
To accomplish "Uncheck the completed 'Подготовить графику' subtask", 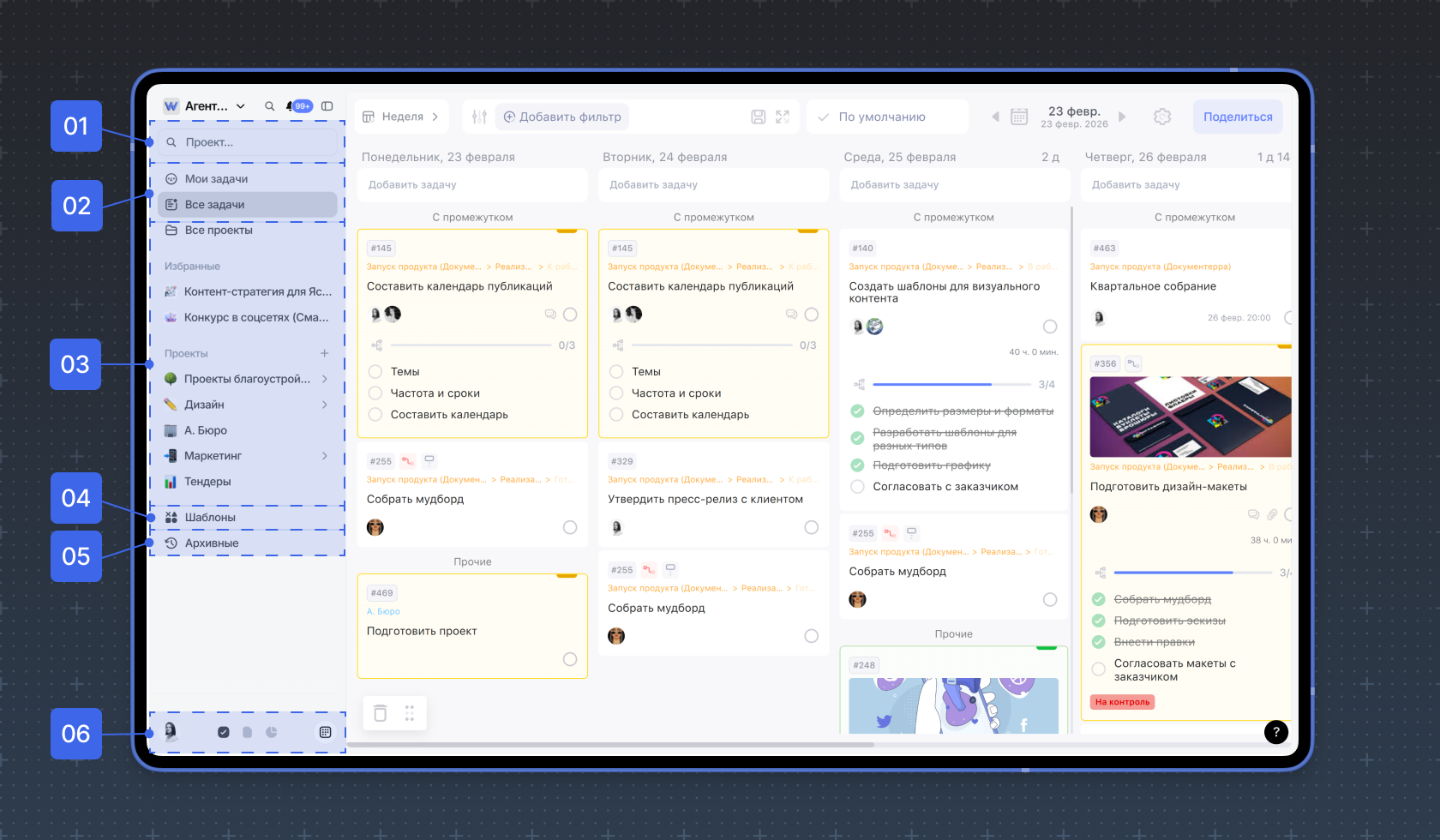I will click(x=857, y=465).
